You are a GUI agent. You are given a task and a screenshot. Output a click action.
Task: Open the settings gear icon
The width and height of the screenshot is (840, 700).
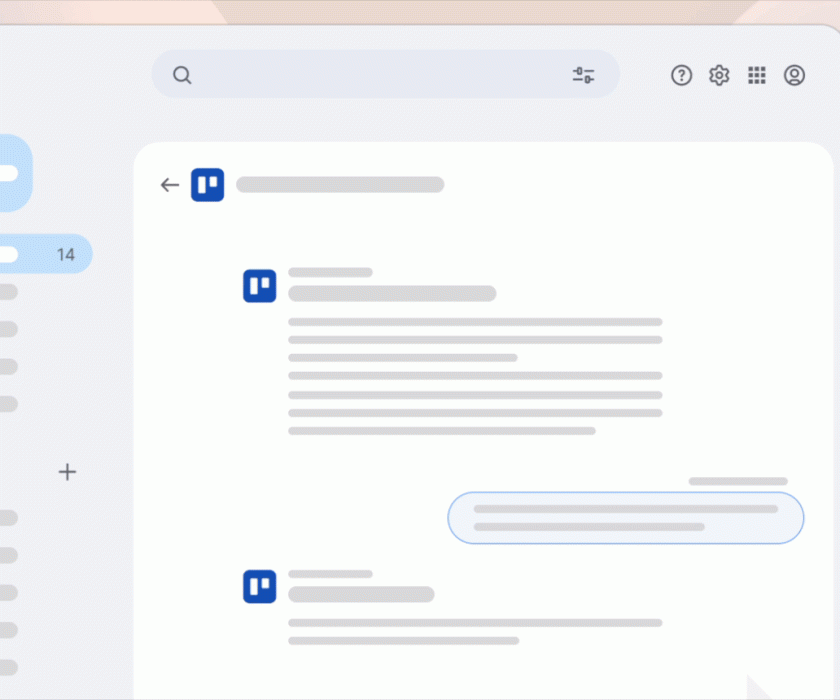719,76
